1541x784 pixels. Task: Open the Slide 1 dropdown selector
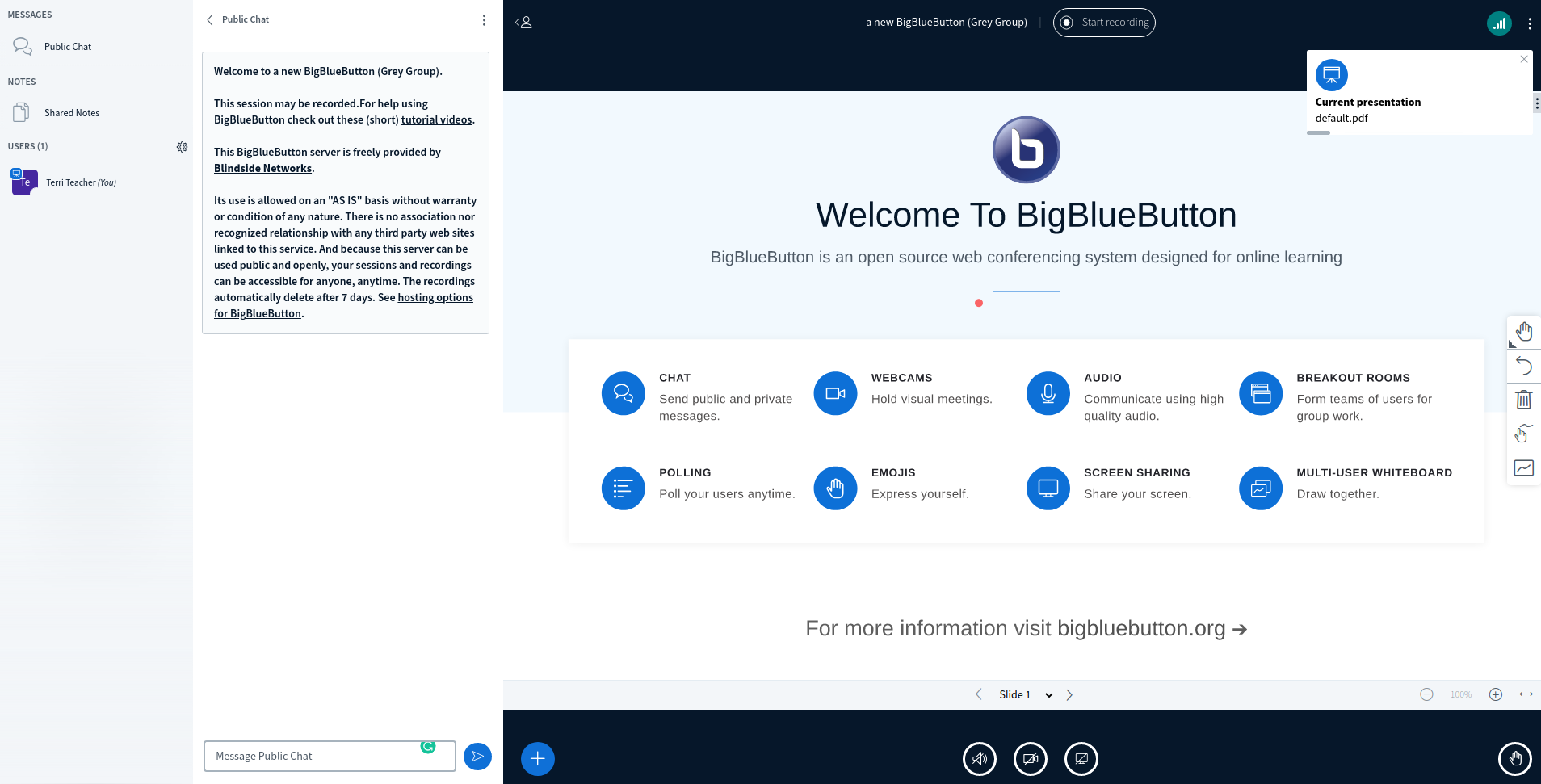point(1027,694)
